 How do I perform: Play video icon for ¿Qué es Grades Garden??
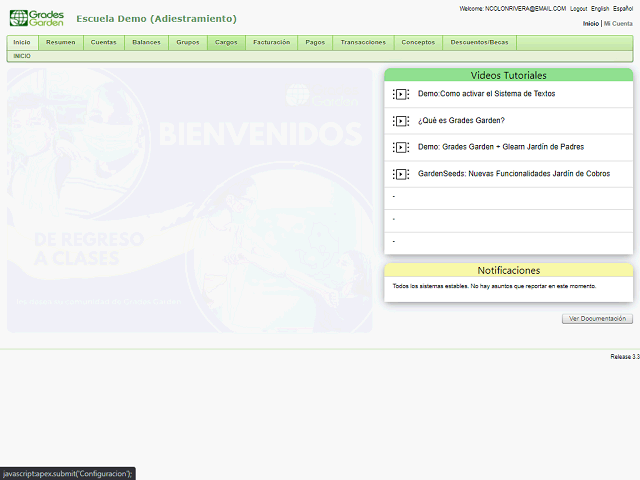[x=401, y=121]
